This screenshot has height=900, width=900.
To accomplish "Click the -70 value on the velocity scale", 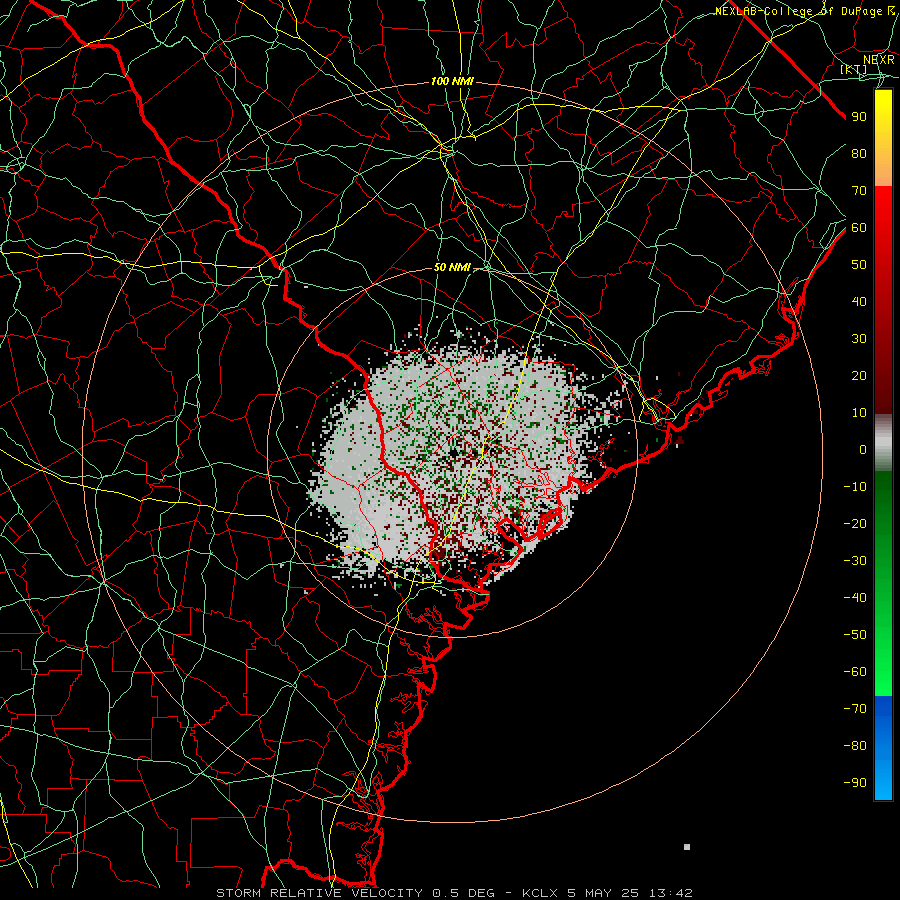I will 855,709.
